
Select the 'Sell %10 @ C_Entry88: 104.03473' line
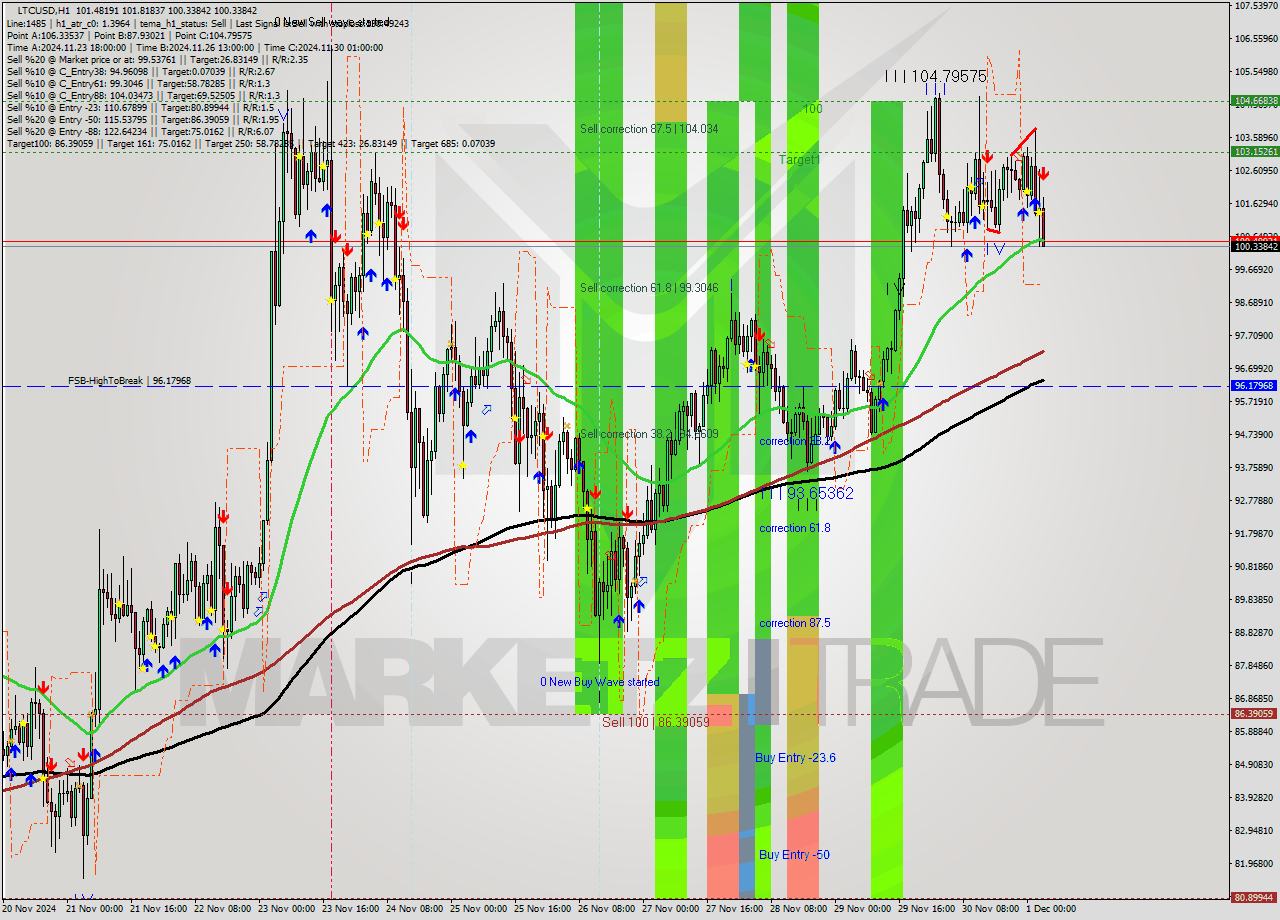click(143, 95)
